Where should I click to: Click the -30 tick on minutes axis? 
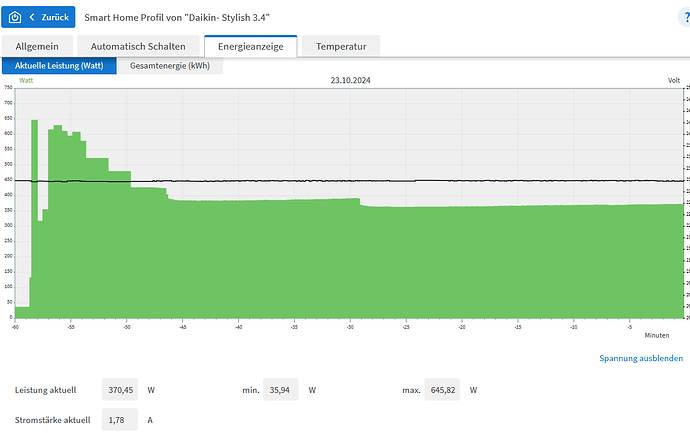pyautogui.click(x=350, y=327)
